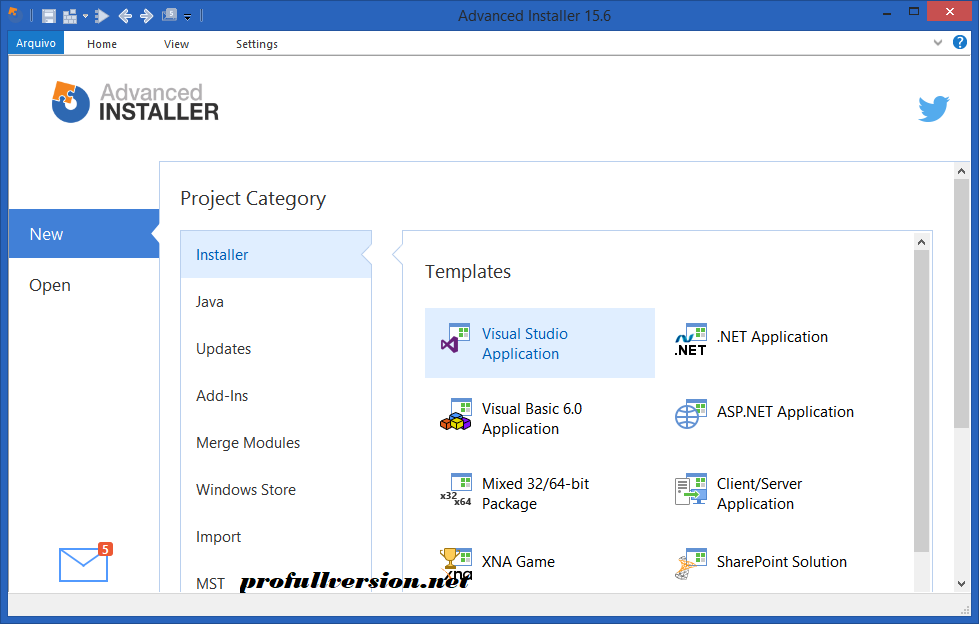Select the ASP.NET Application template
Viewport: 979px width, 624px height.
784,412
